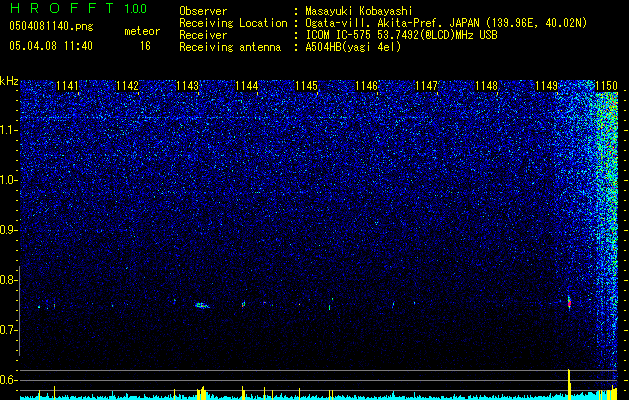Click the 0.7 kHz axis label
The width and height of the screenshot is (629, 400).
8,330
